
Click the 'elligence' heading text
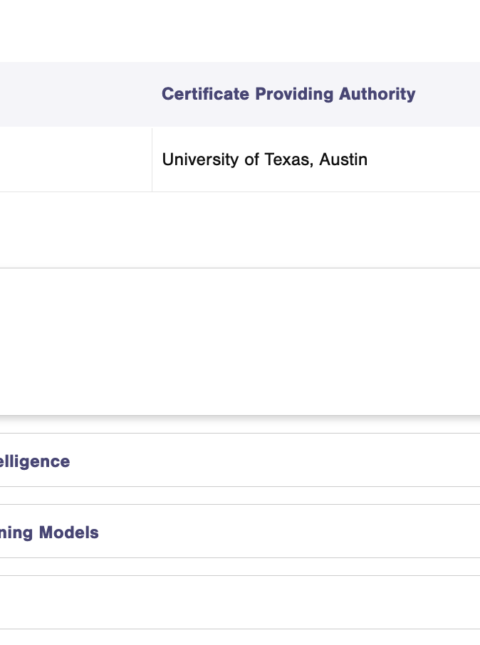tap(35, 462)
